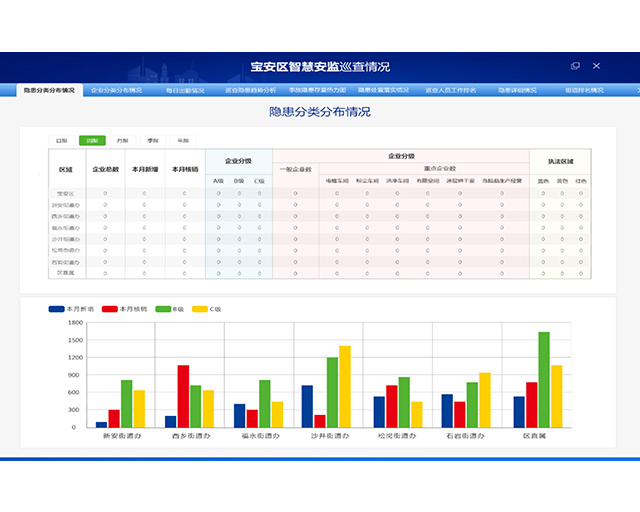
Task: Toggle the green B级 legend series
Action: pos(171,309)
